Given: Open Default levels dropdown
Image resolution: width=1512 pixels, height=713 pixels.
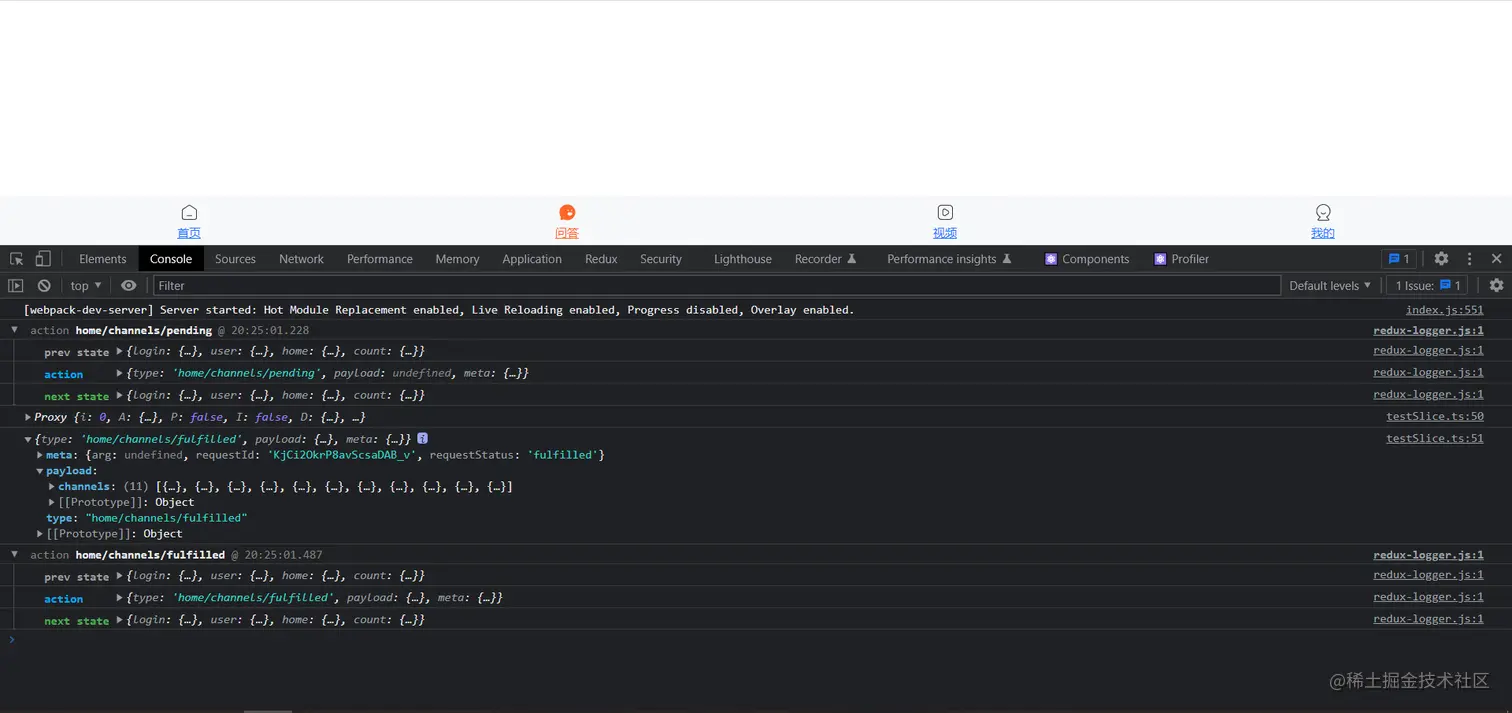Looking at the screenshot, I should coord(1329,286).
